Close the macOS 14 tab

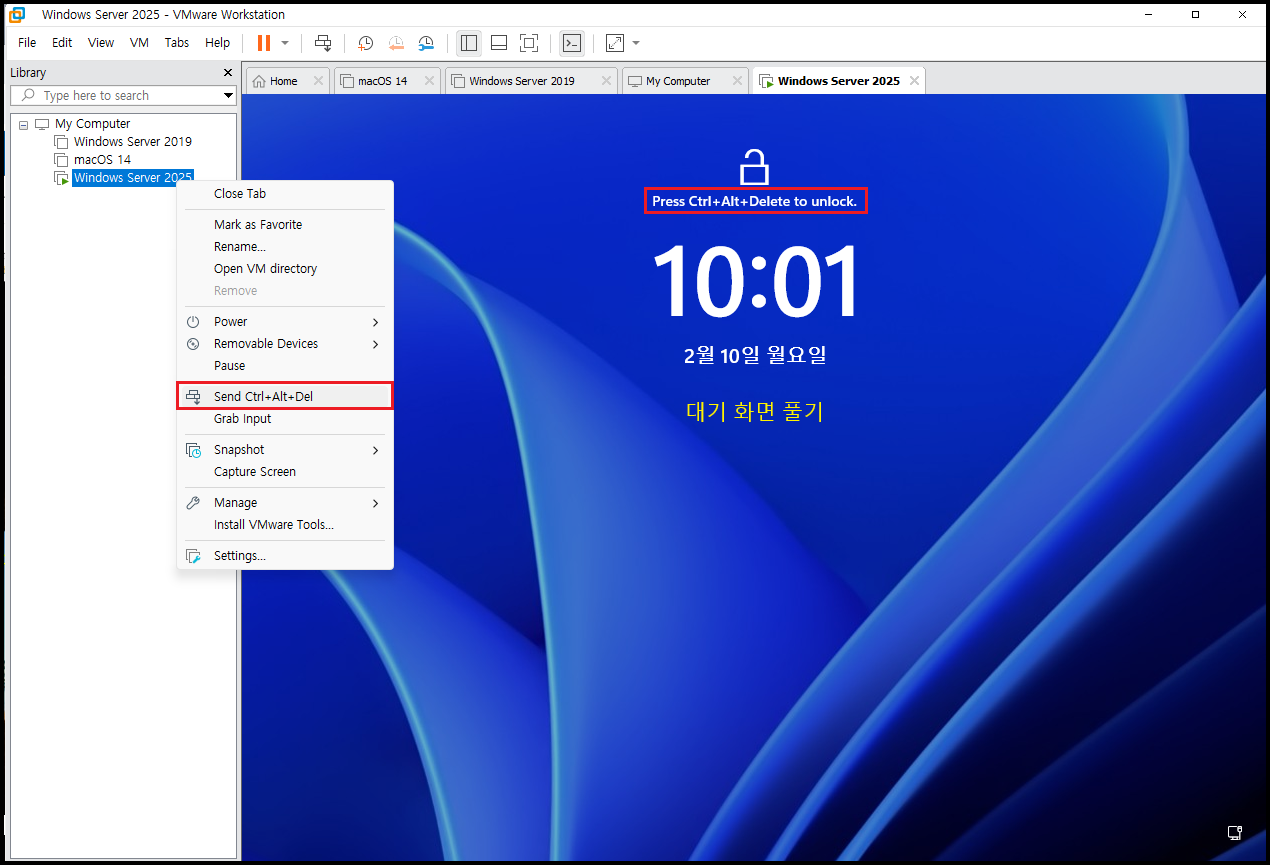pyautogui.click(x=429, y=81)
